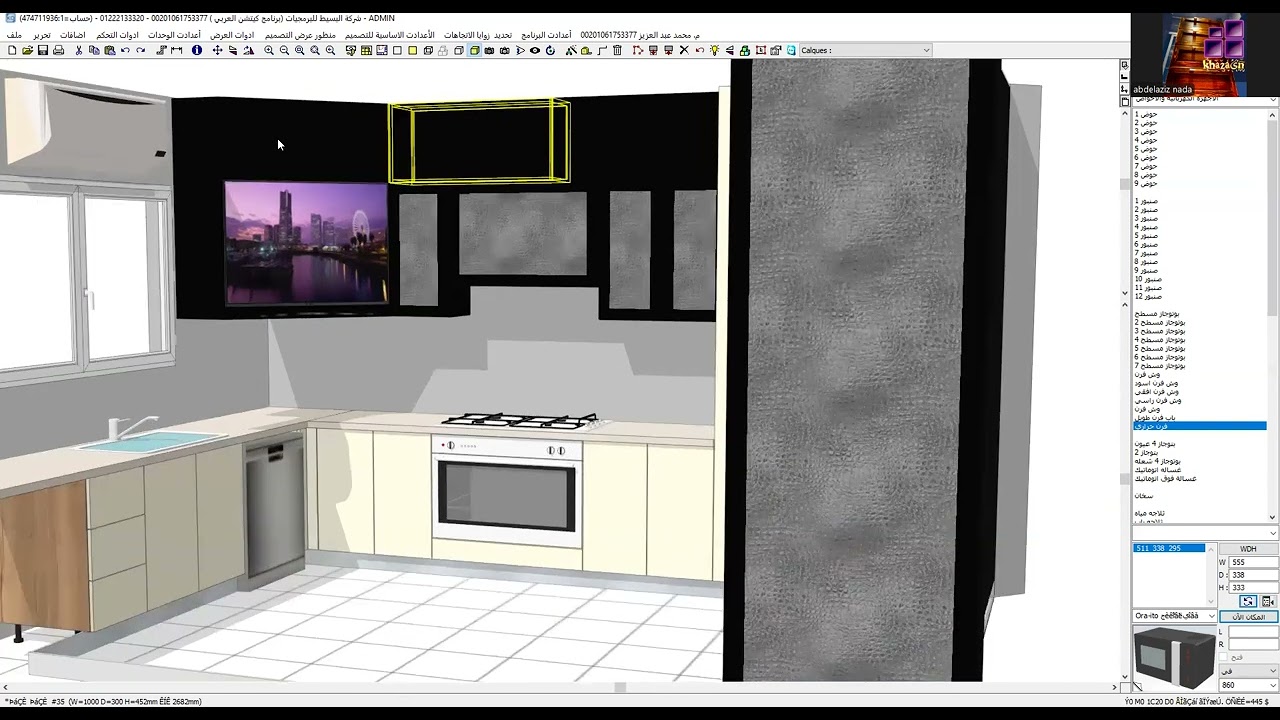Paste using the clipboard icon

109,50
